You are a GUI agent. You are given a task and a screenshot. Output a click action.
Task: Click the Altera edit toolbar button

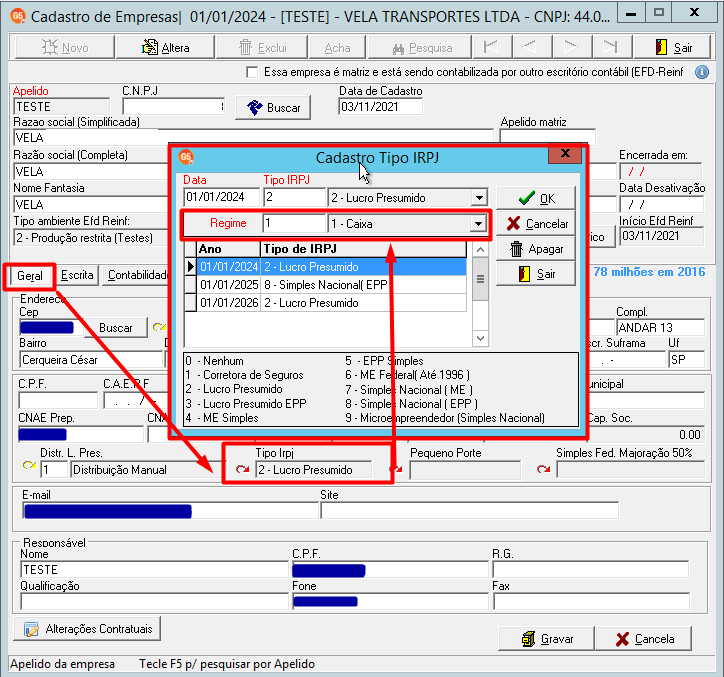(x=165, y=47)
